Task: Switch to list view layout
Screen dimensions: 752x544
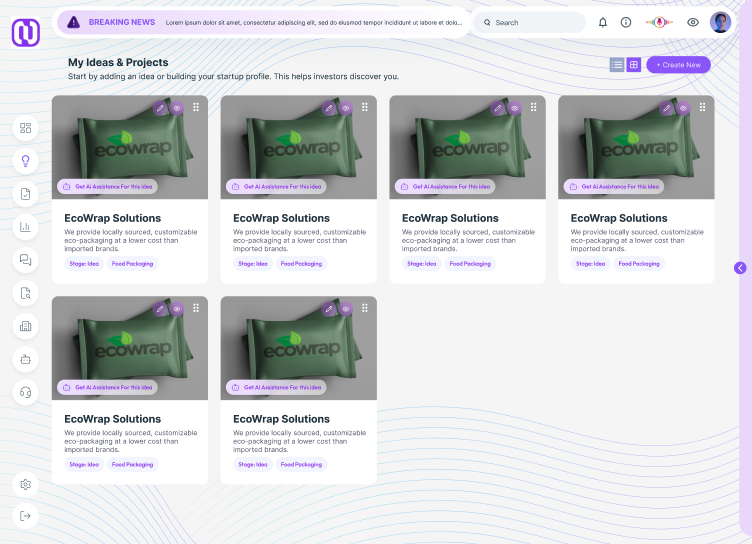Action: 617,65
